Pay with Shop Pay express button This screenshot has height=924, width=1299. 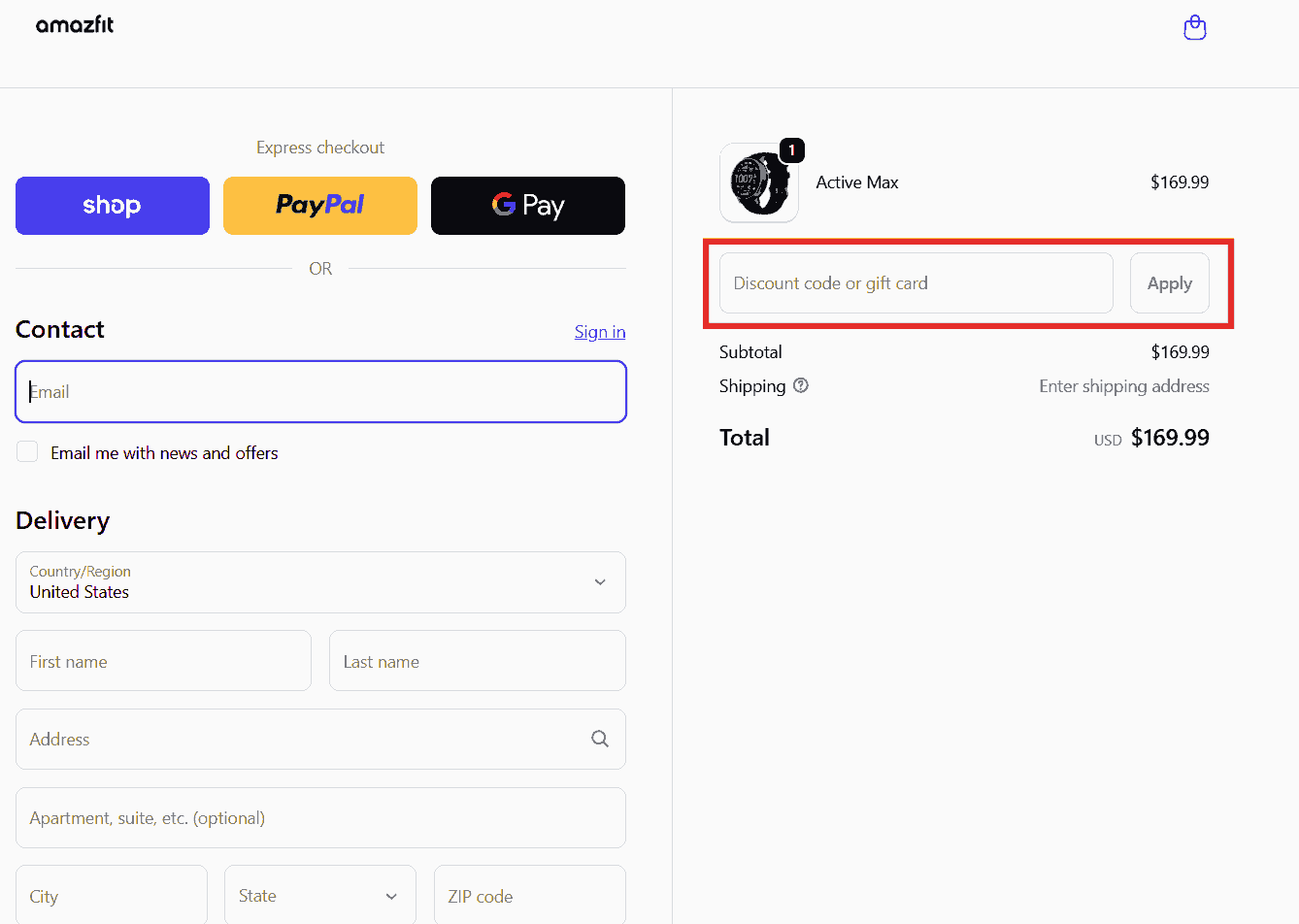(x=113, y=206)
